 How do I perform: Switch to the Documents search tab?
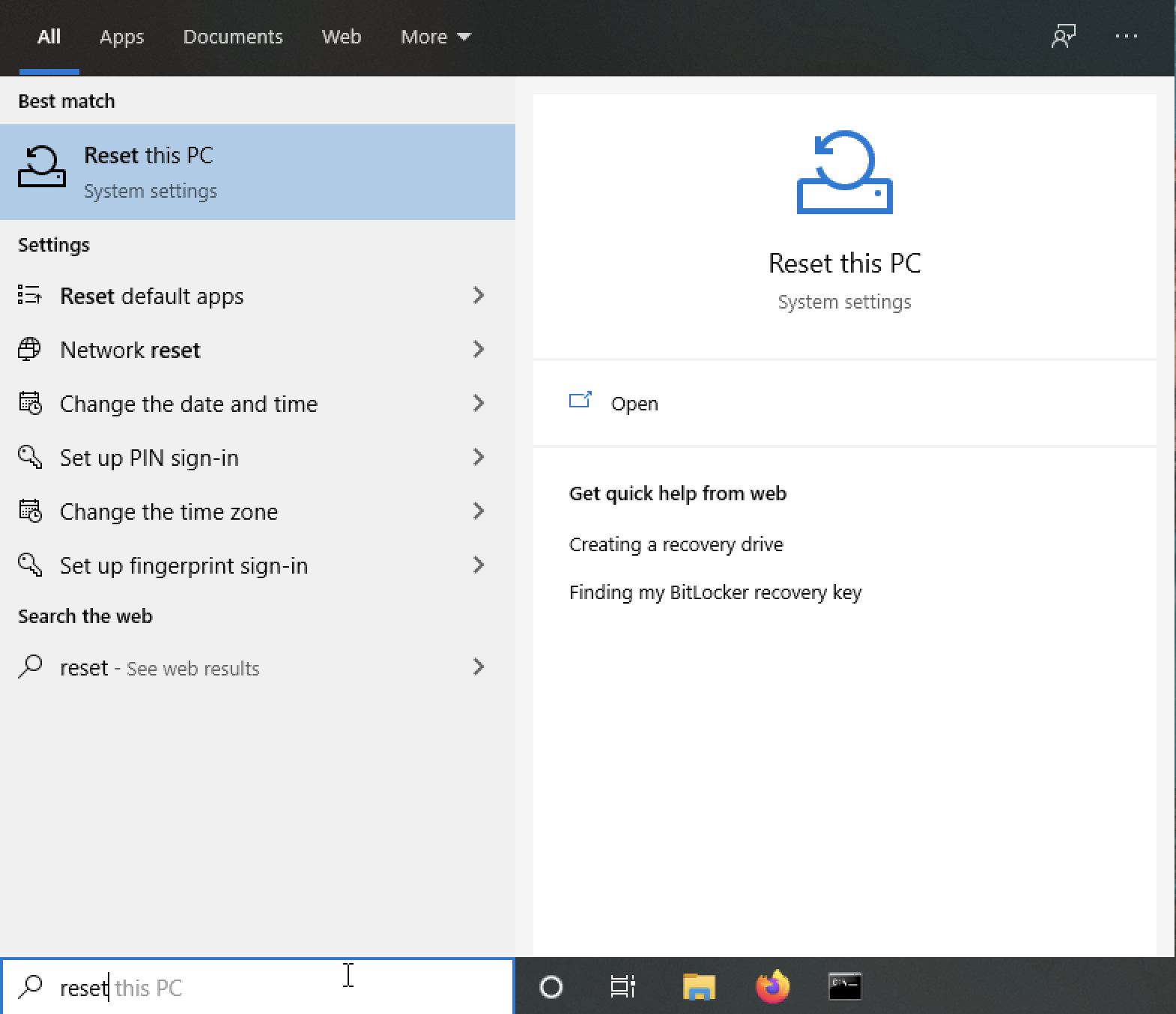(x=233, y=37)
